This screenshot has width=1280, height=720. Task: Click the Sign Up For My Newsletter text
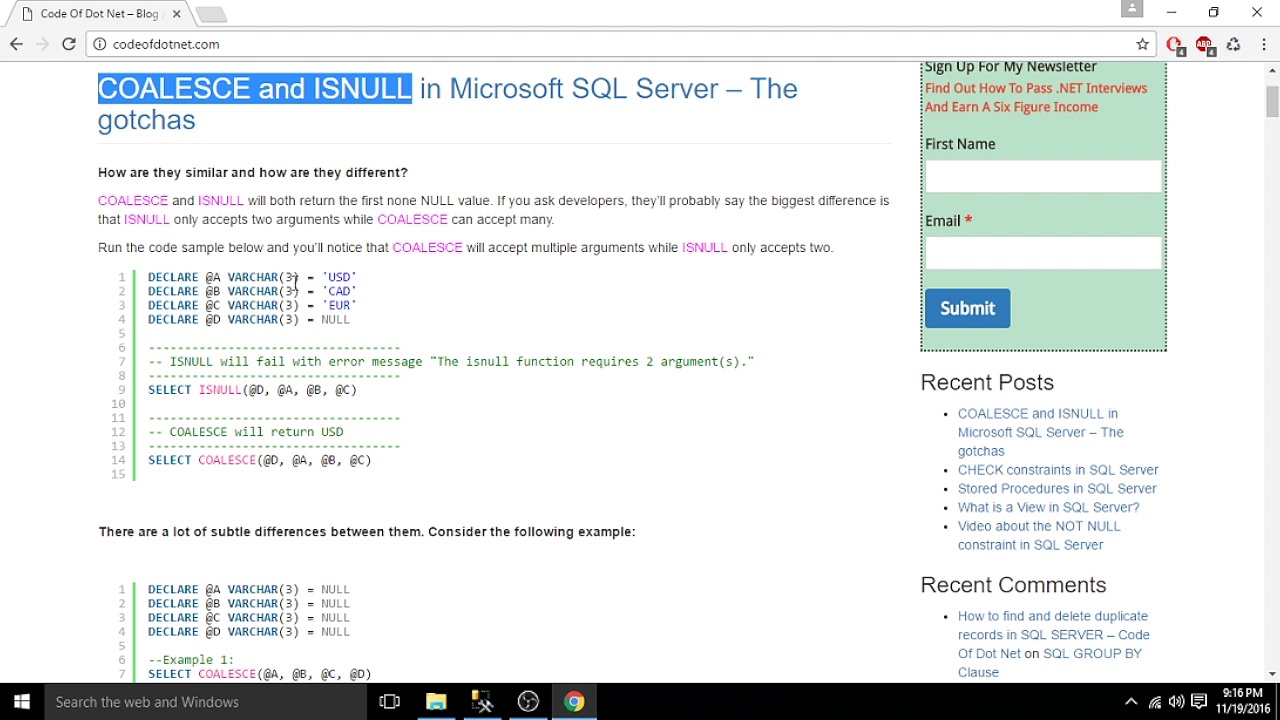(x=1010, y=67)
